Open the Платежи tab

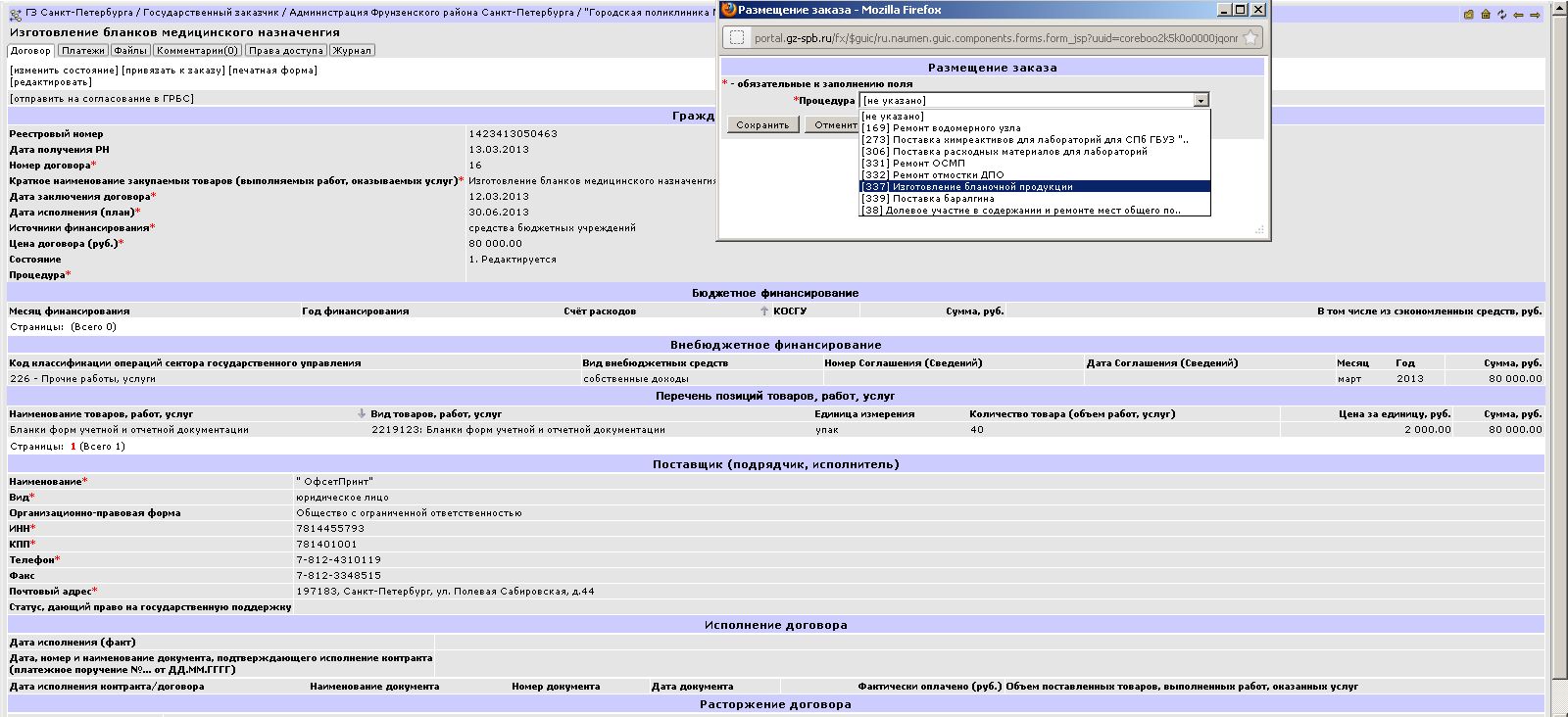[x=81, y=51]
